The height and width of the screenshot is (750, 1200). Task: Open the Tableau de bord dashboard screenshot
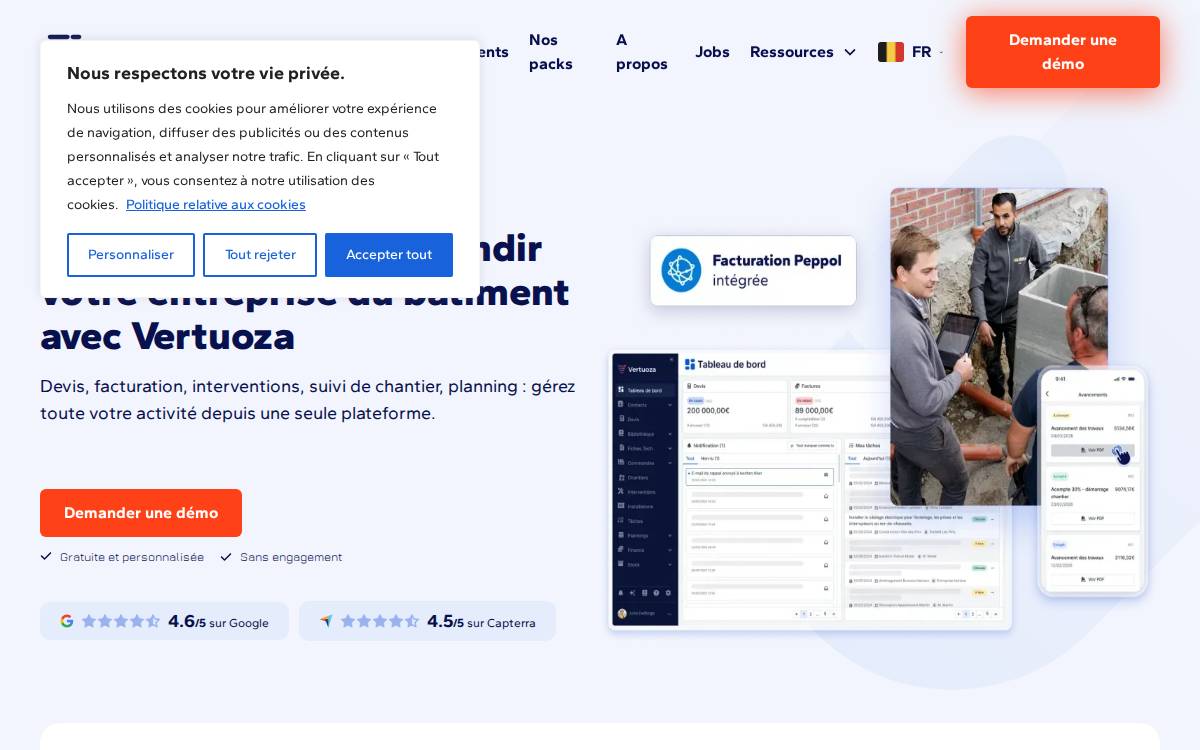pos(748,491)
